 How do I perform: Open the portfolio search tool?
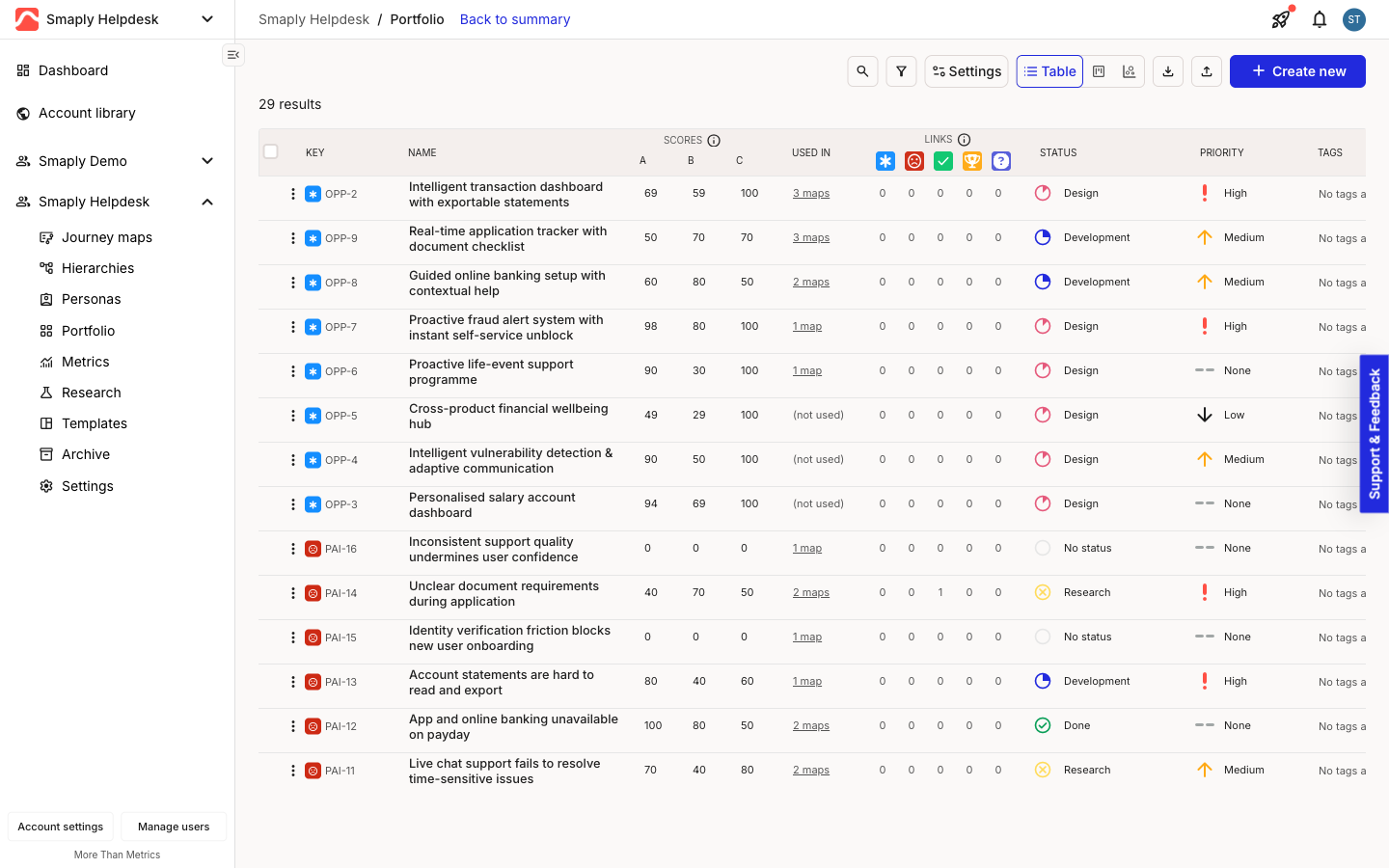click(x=862, y=71)
